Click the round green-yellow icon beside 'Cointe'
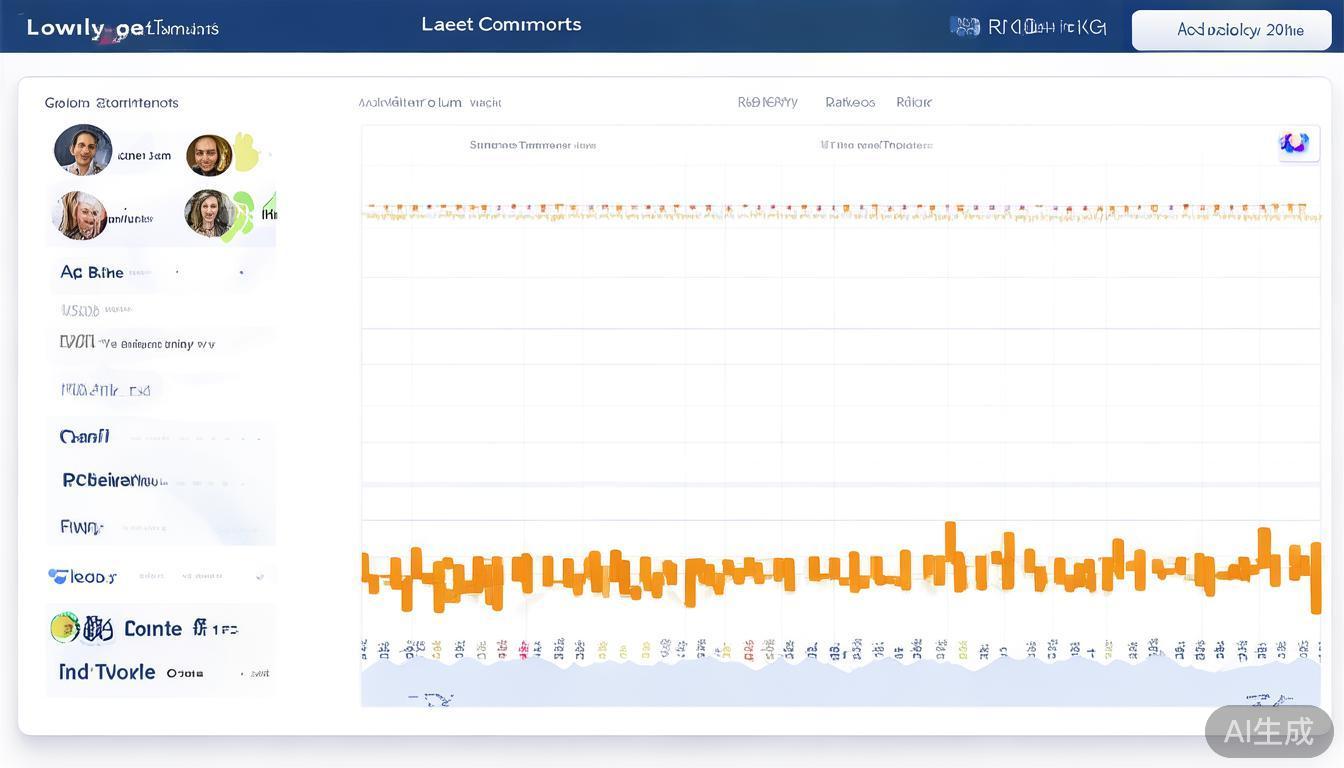Image resolution: width=1344 pixels, height=768 pixels. click(x=65, y=627)
